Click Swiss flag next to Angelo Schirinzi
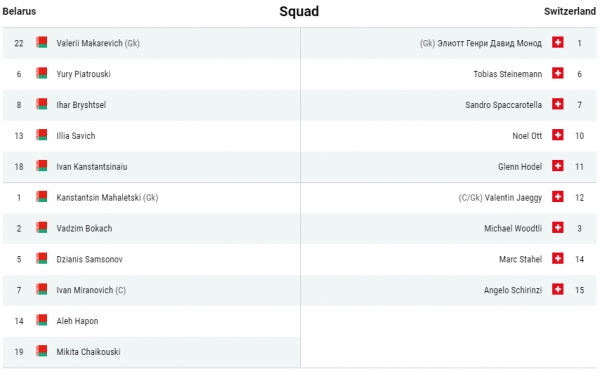Screen dimensions: 600x376 558,289
